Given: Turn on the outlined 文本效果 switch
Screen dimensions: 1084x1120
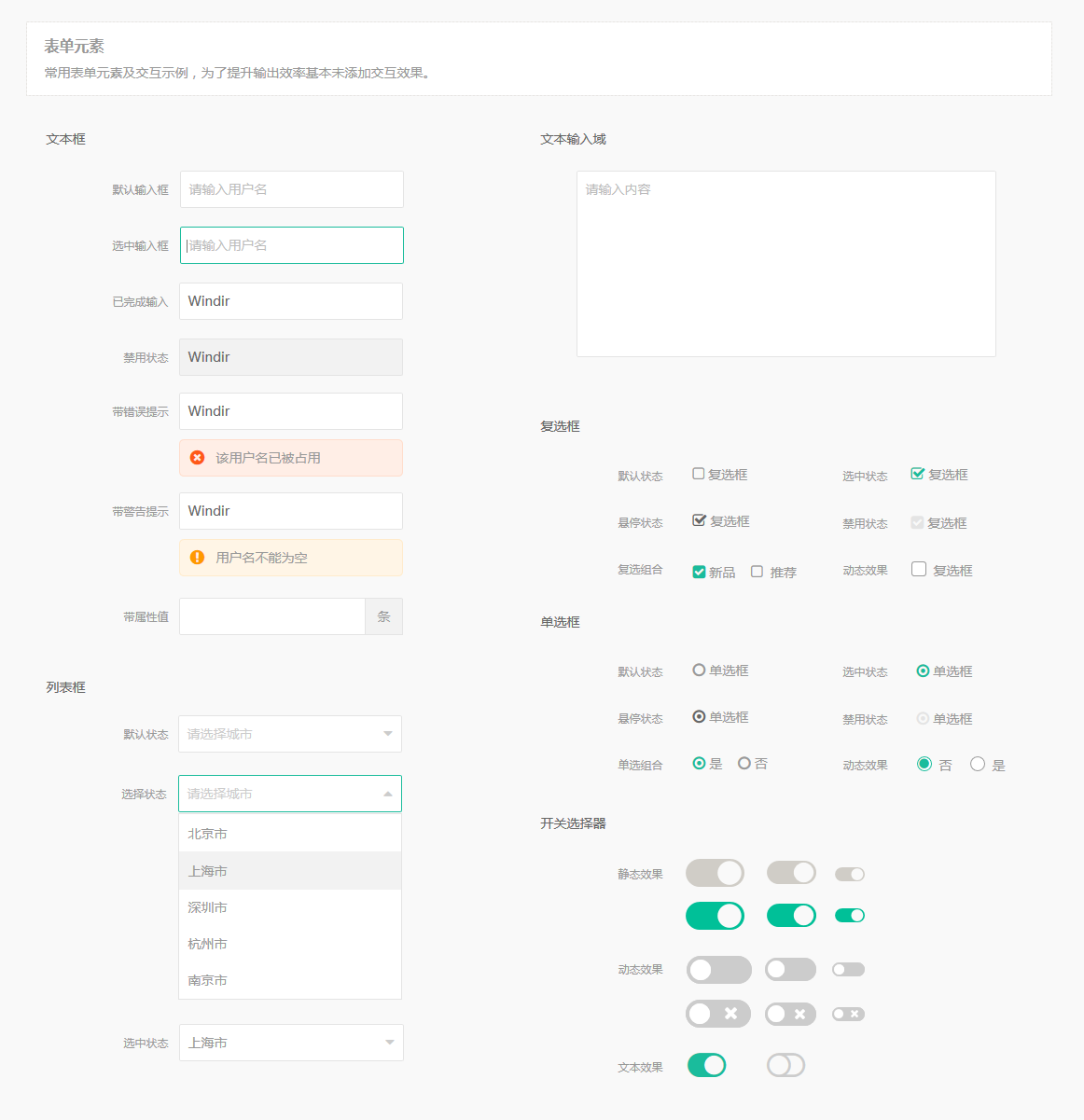Looking at the screenshot, I should pyautogui.click(x=785, y=1065).
